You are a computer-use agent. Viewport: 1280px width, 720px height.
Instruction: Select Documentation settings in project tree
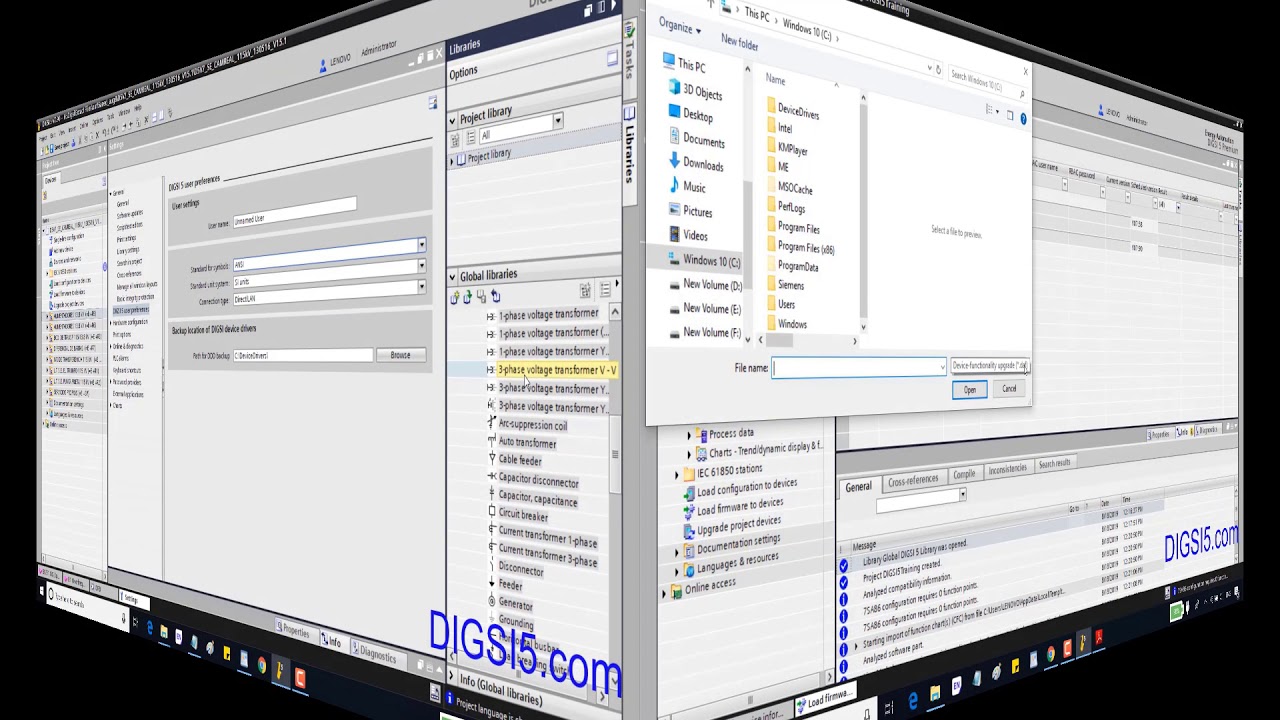tap(738, 544)
